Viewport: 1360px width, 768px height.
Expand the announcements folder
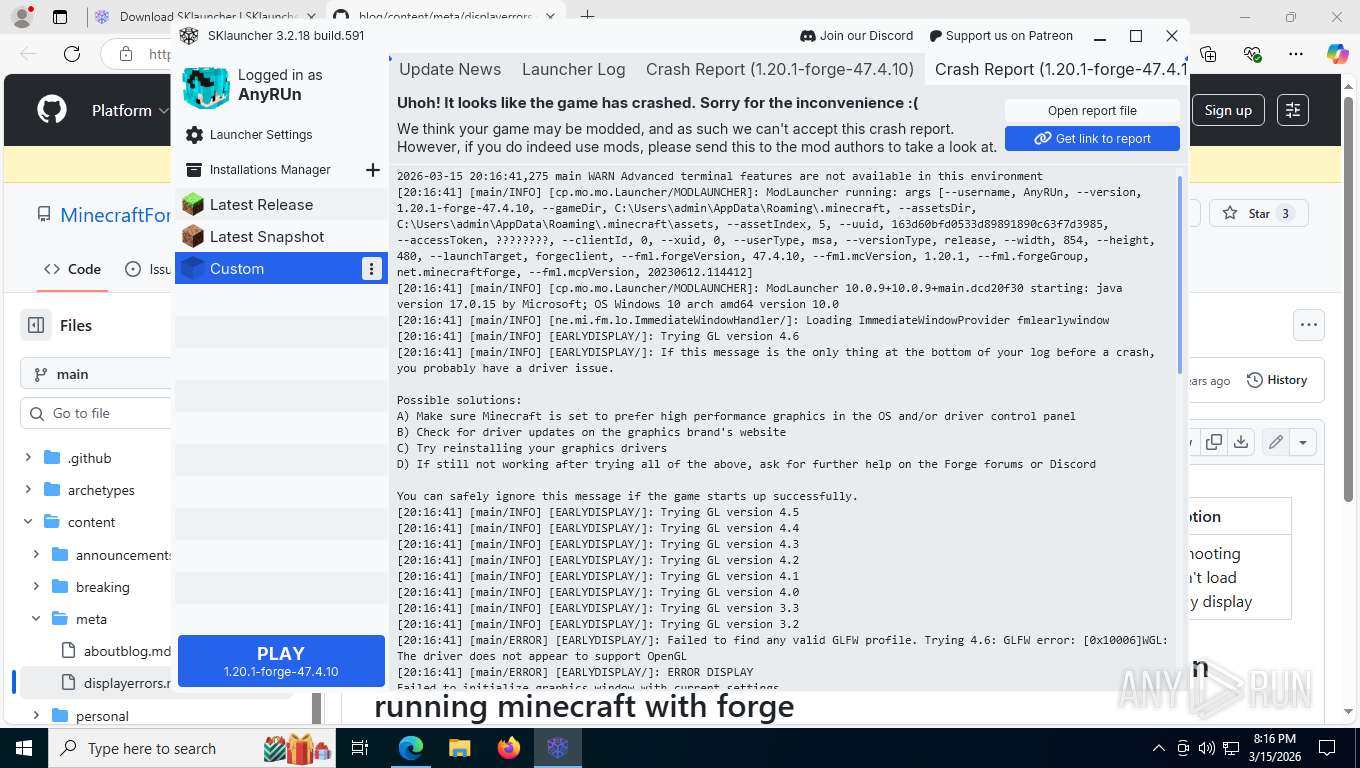36,555
